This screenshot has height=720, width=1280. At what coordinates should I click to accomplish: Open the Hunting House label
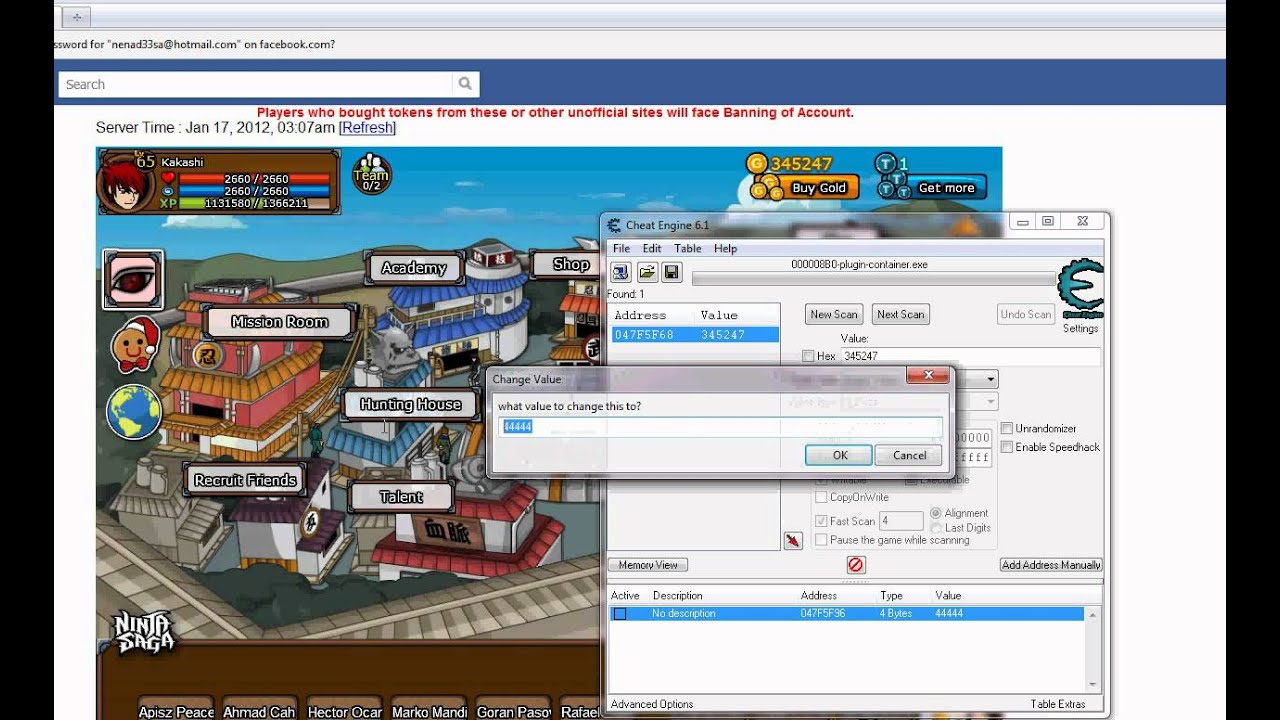[410, 405]
